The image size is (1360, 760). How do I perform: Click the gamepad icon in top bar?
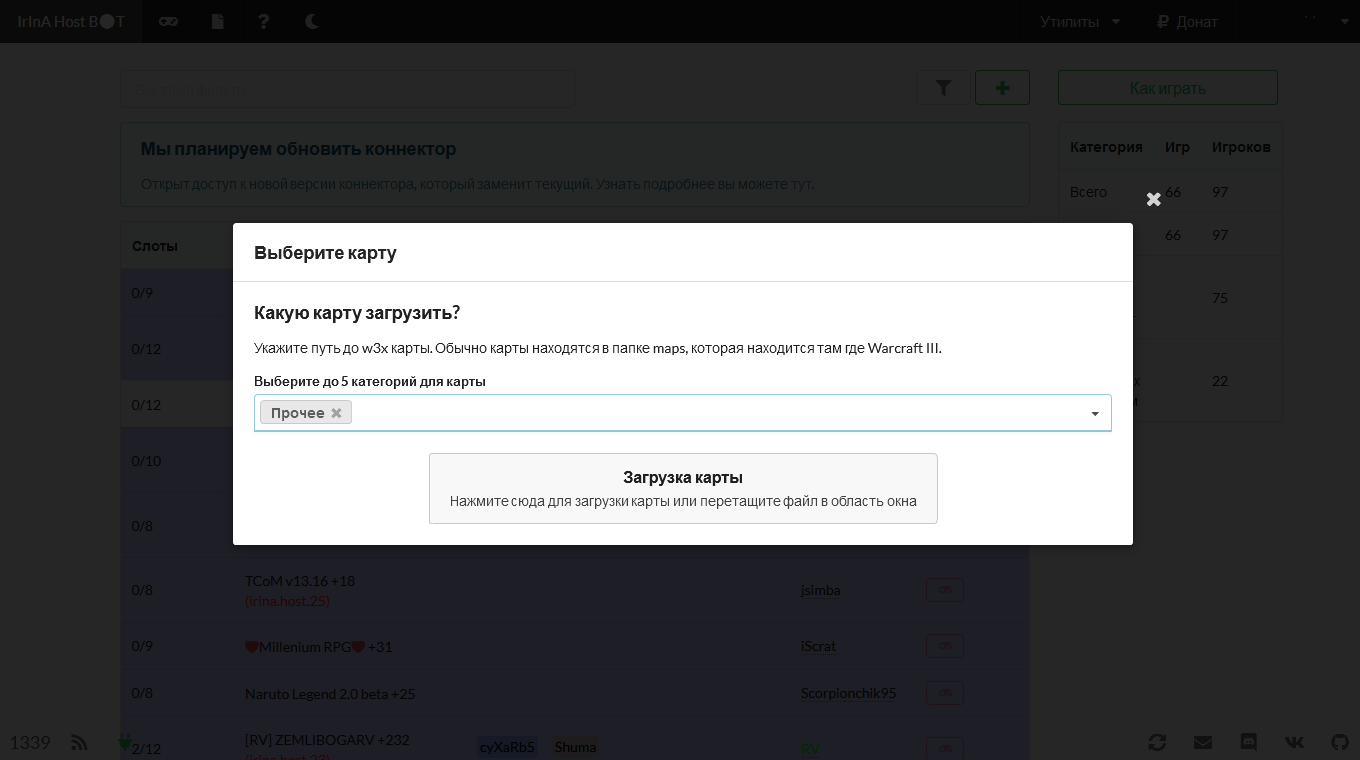(x=168, y=21)
